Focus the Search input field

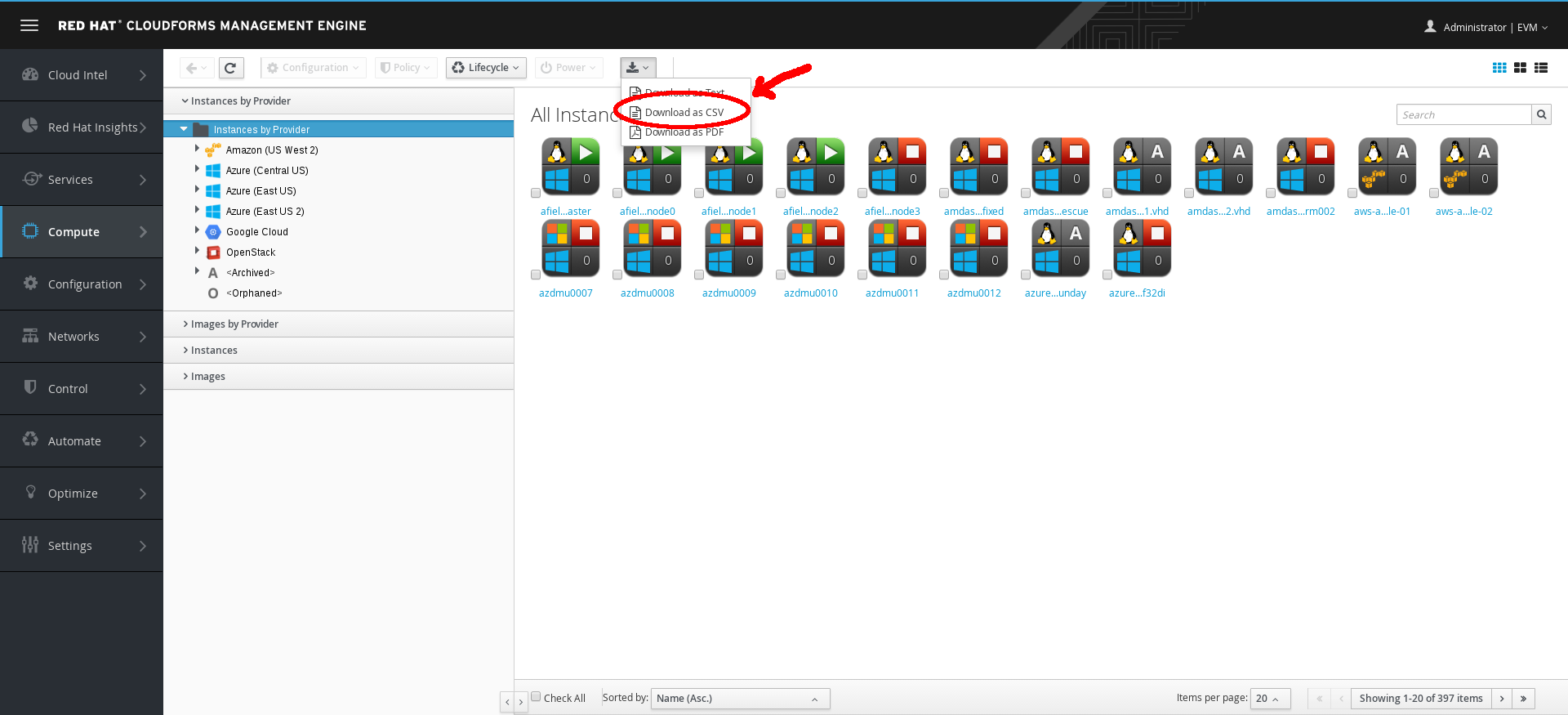coord(1464,114)
